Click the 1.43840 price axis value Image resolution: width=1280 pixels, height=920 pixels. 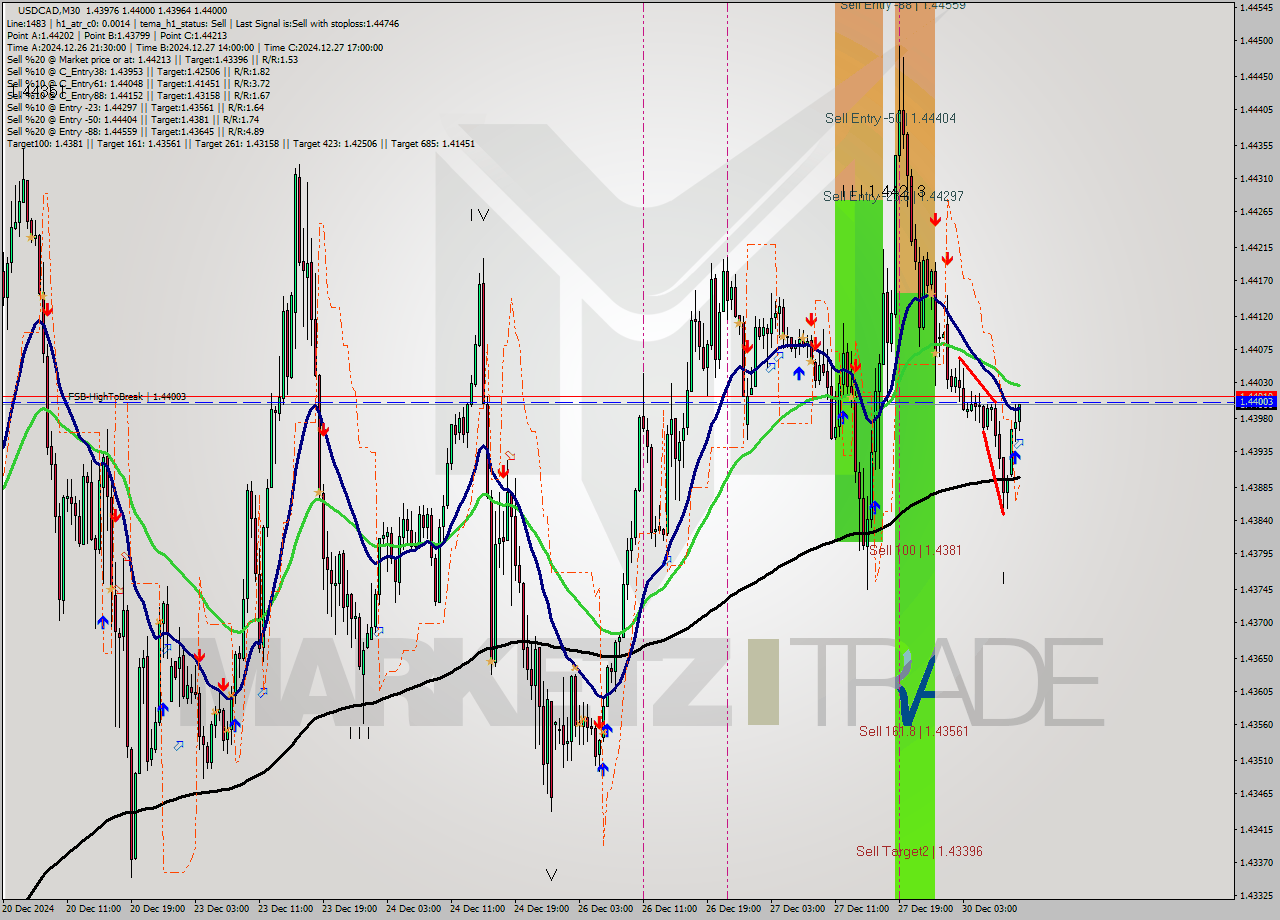[x=1256, y=520]
